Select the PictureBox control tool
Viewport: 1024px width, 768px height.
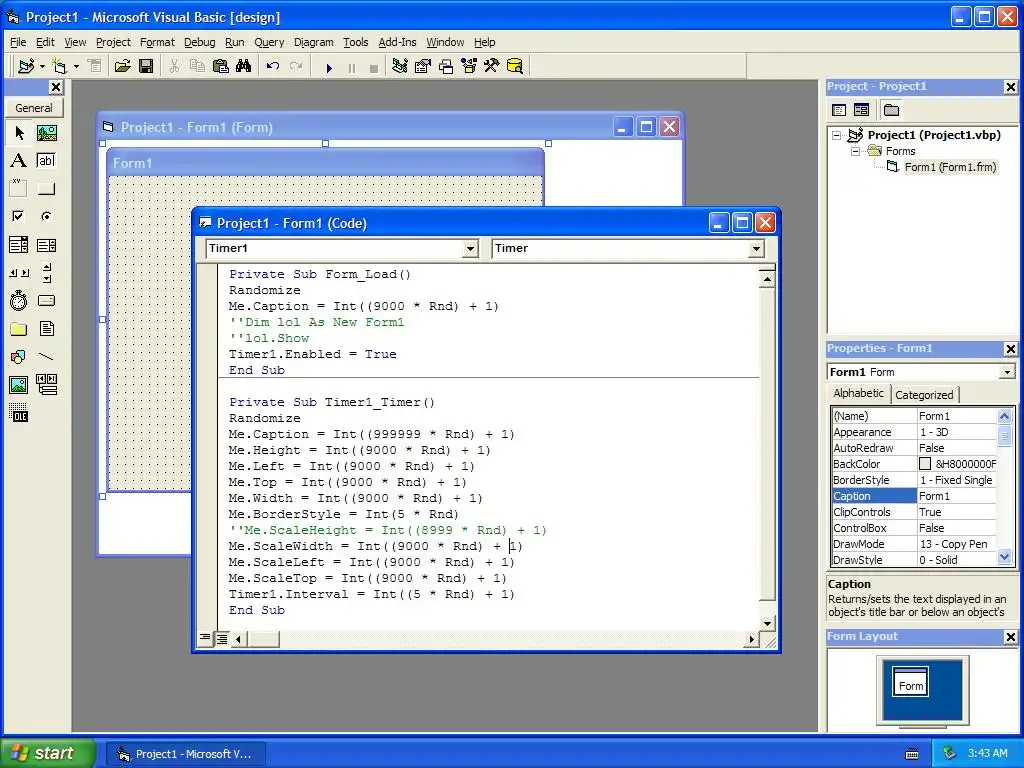46,133
